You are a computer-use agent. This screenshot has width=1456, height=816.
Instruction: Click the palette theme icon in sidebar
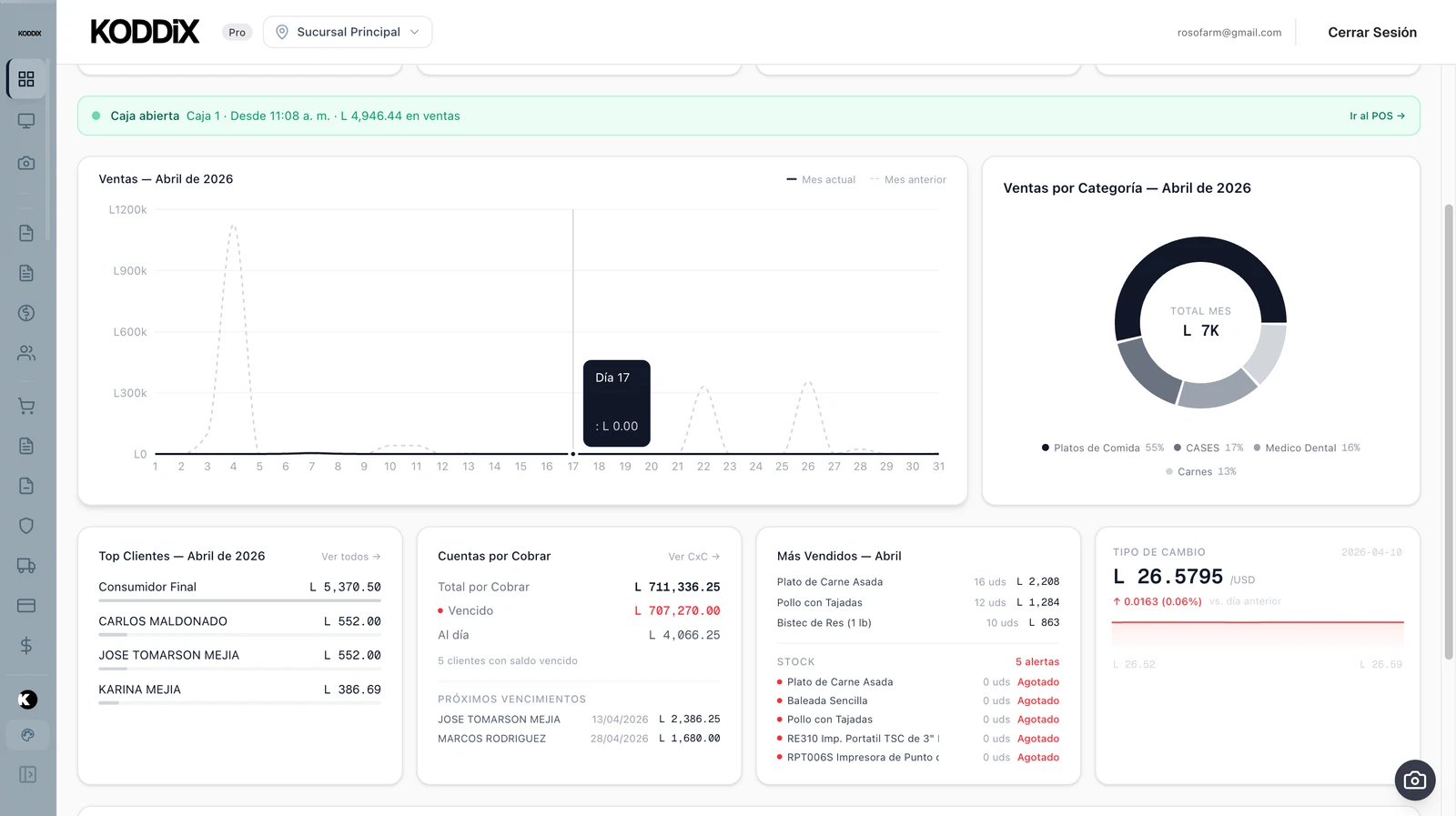click(x=27, y=735)
